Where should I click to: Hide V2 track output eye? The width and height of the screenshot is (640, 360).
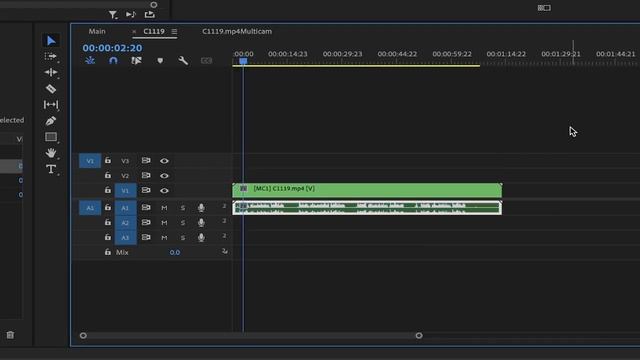(164, 176)
